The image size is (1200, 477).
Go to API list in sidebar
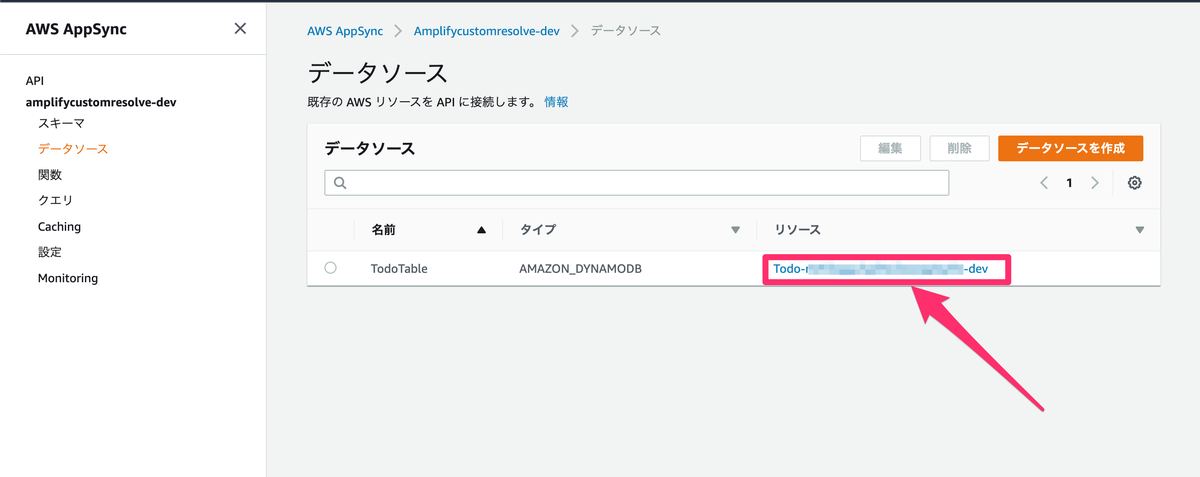coord(35,81)
